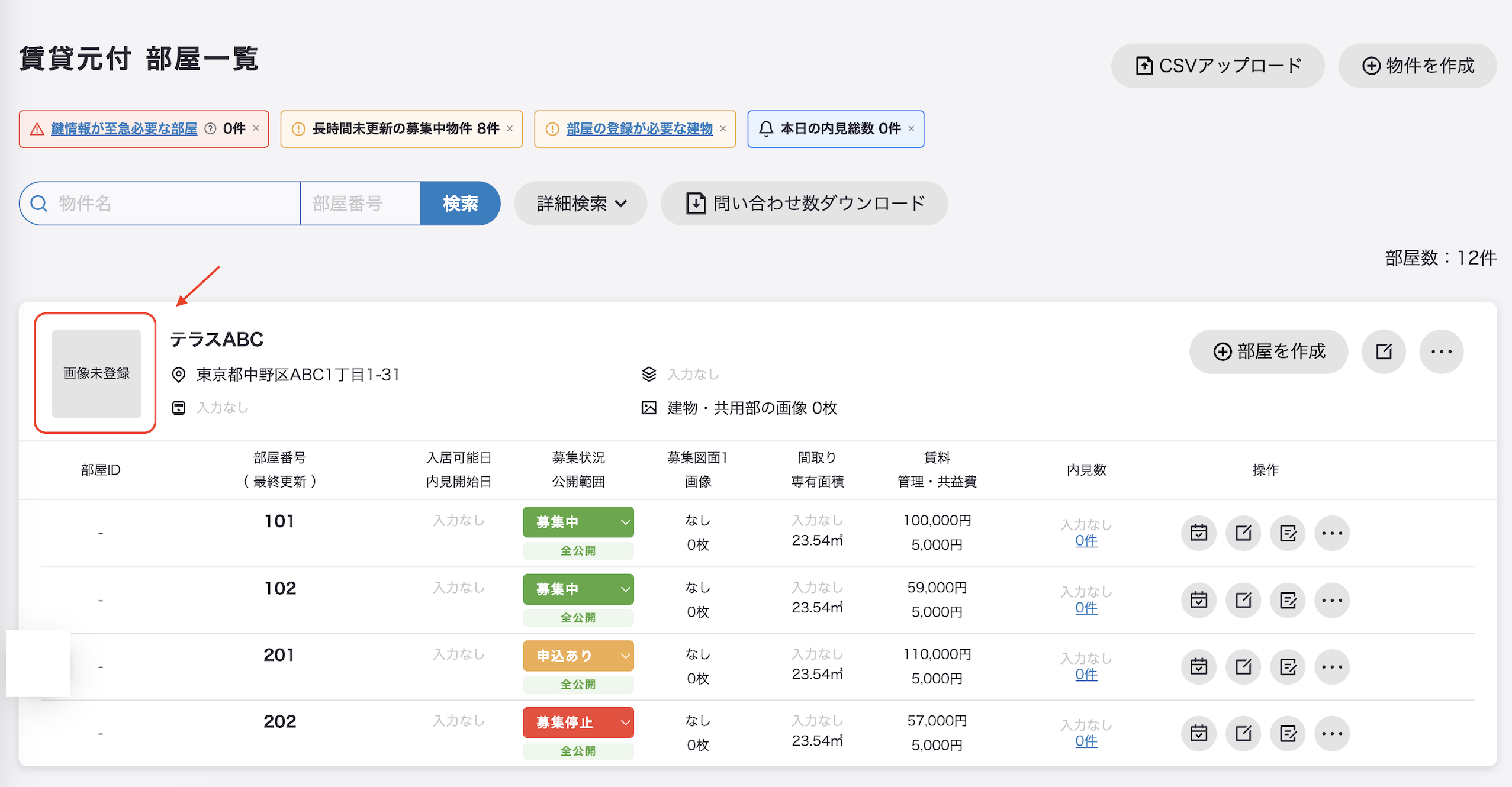1512x787 pixels.
Task: Open more options for room 202
Action: click(x=1332, y=734)
